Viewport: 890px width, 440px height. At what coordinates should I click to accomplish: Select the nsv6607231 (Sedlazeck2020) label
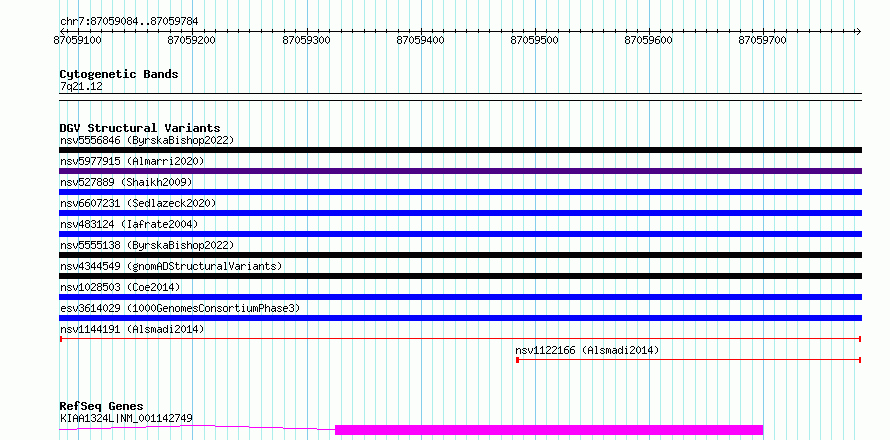(x=138, y=203)
